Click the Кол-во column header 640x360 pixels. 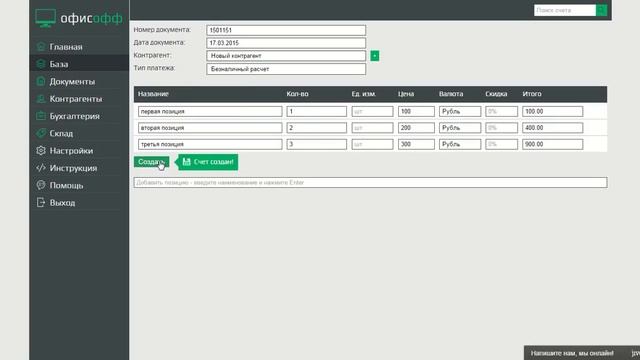(298, 94)
